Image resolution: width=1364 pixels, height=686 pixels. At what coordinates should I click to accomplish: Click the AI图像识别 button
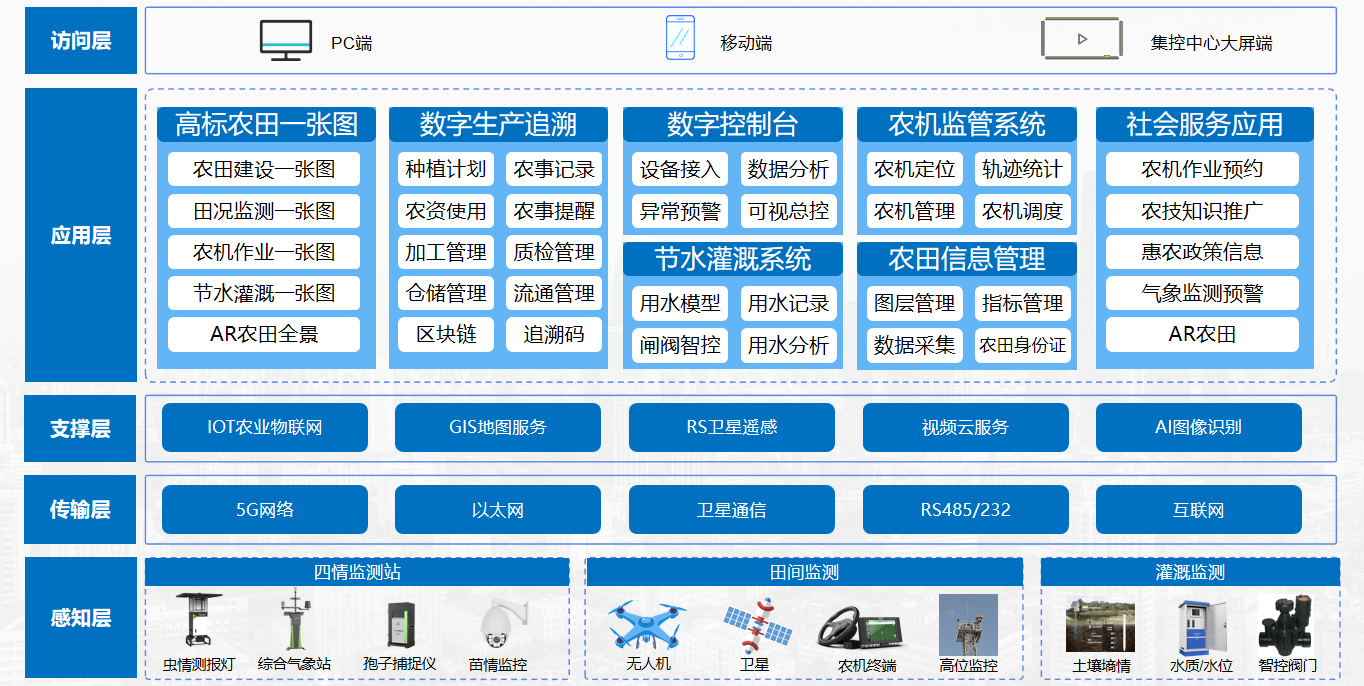tap(1199, 428)
